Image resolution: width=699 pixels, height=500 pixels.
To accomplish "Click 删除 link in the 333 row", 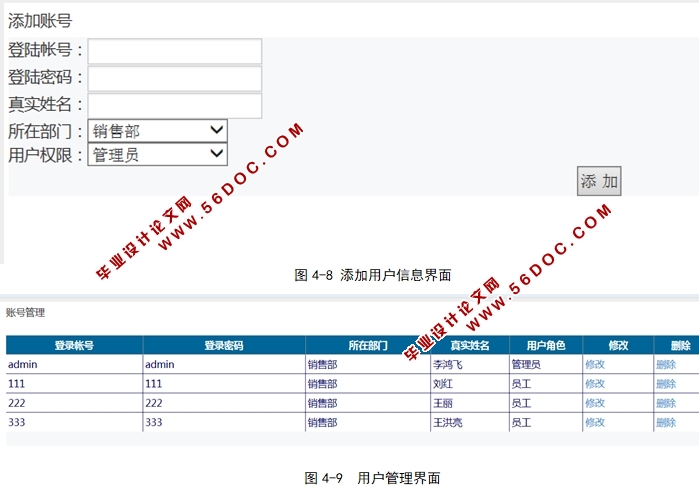I will (x=666, y=422).
